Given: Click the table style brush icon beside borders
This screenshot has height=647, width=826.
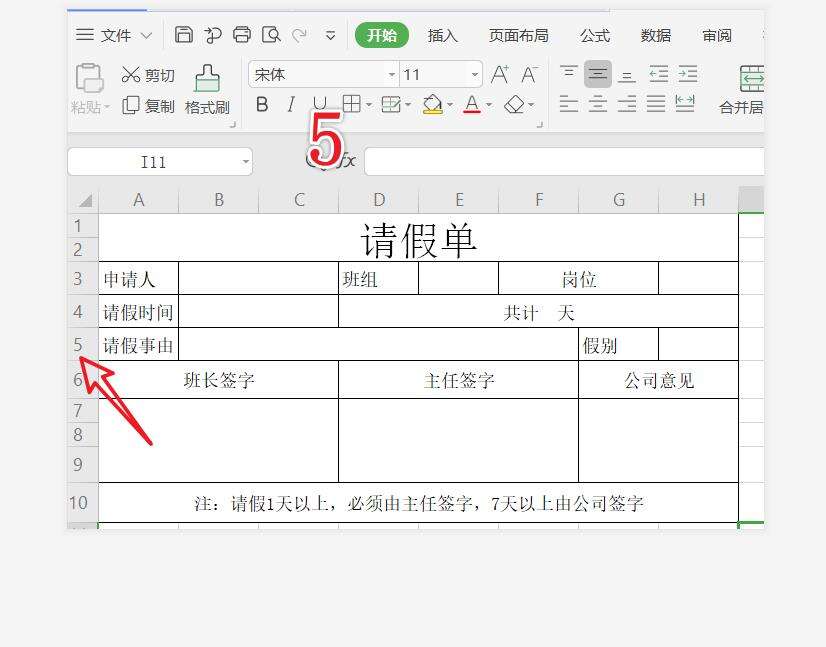Looking at the screenshot, I should pos(391,104).
